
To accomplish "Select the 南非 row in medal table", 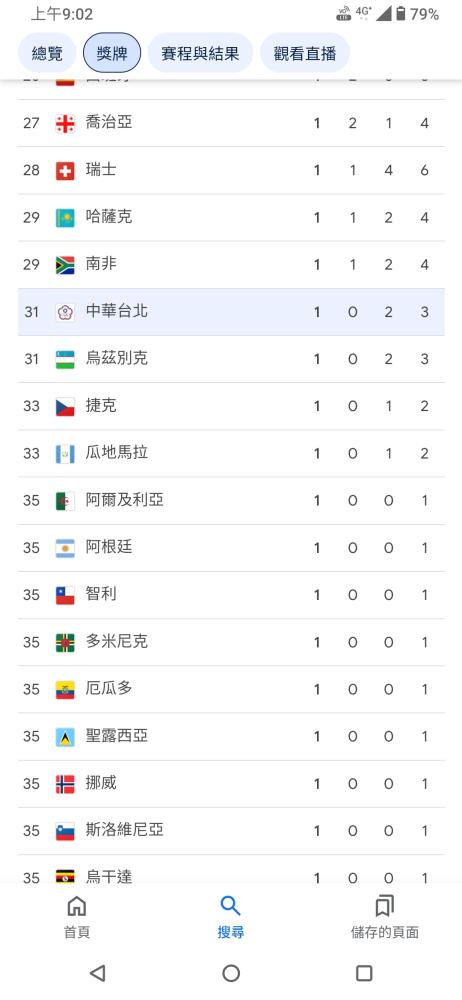I will pos(231,265).
